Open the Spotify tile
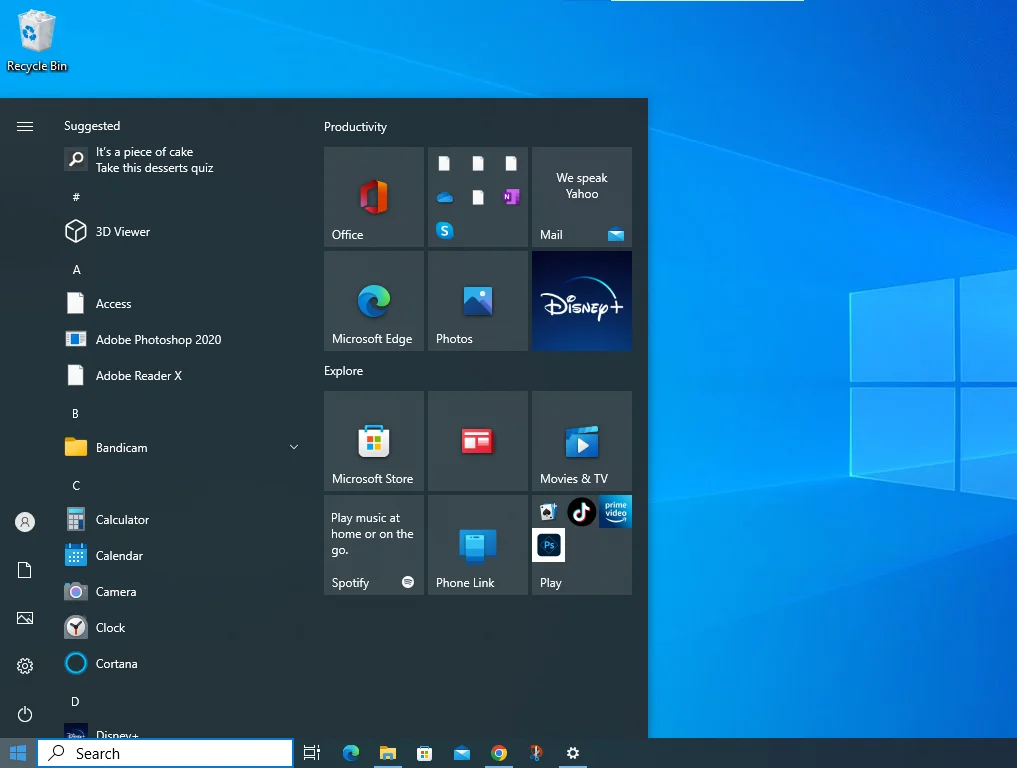This screenshot has height=768, width=1017. pyautogui.click(x=374, y=545)
